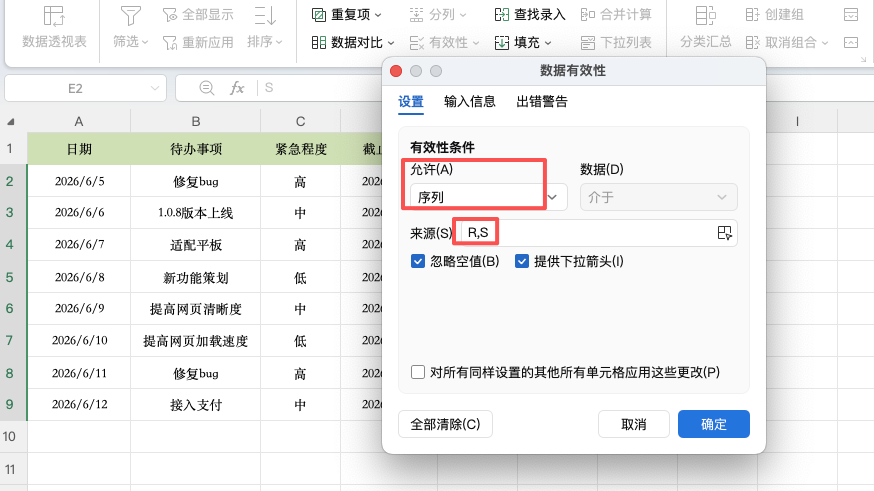Click the 确定 button

(x=713, y=425)
